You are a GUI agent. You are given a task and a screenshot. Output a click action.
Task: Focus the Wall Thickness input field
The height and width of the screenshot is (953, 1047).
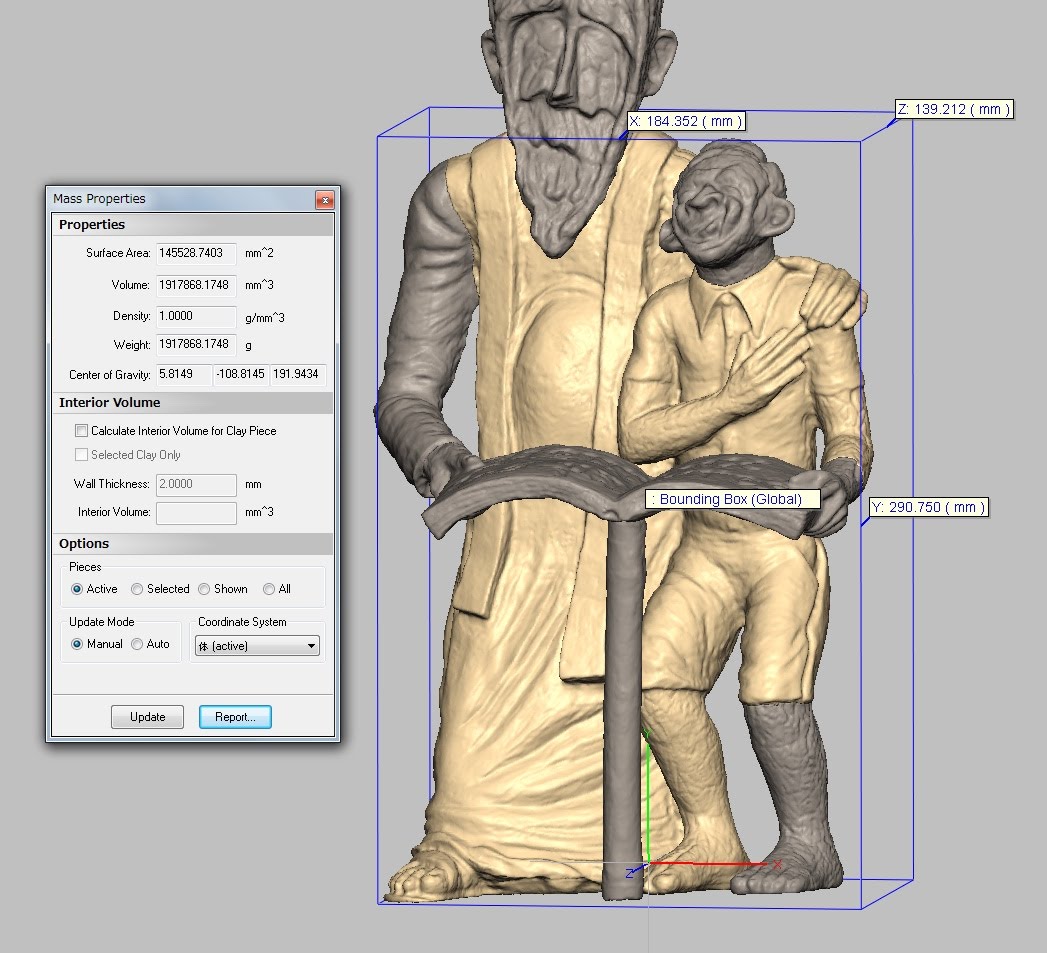(x=196, y=484)
